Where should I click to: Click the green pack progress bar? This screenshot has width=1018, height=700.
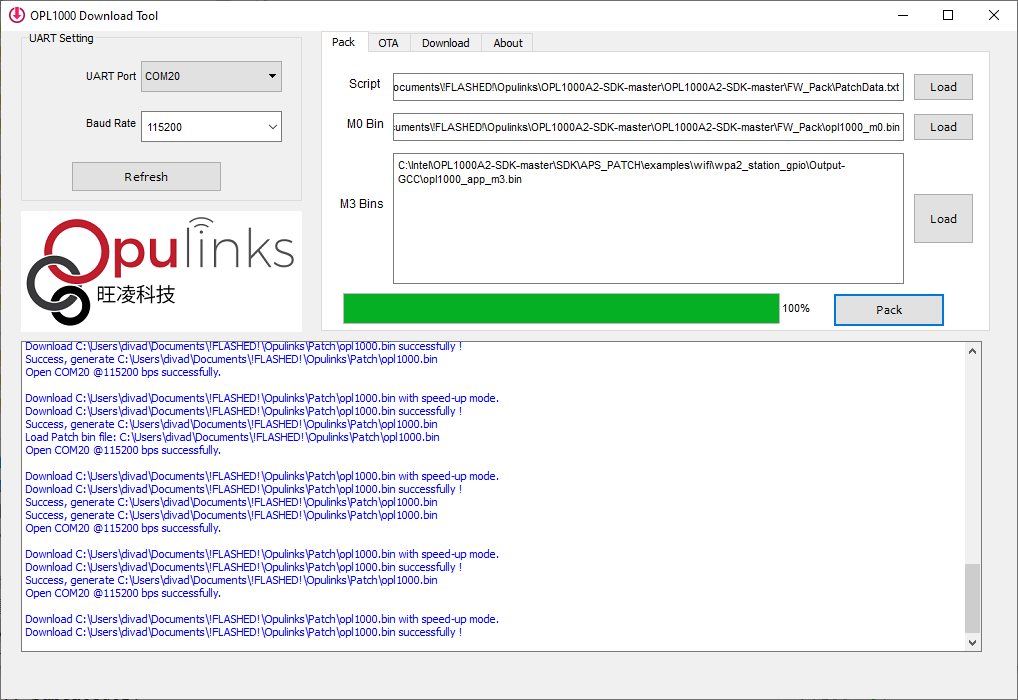point(561,308)
